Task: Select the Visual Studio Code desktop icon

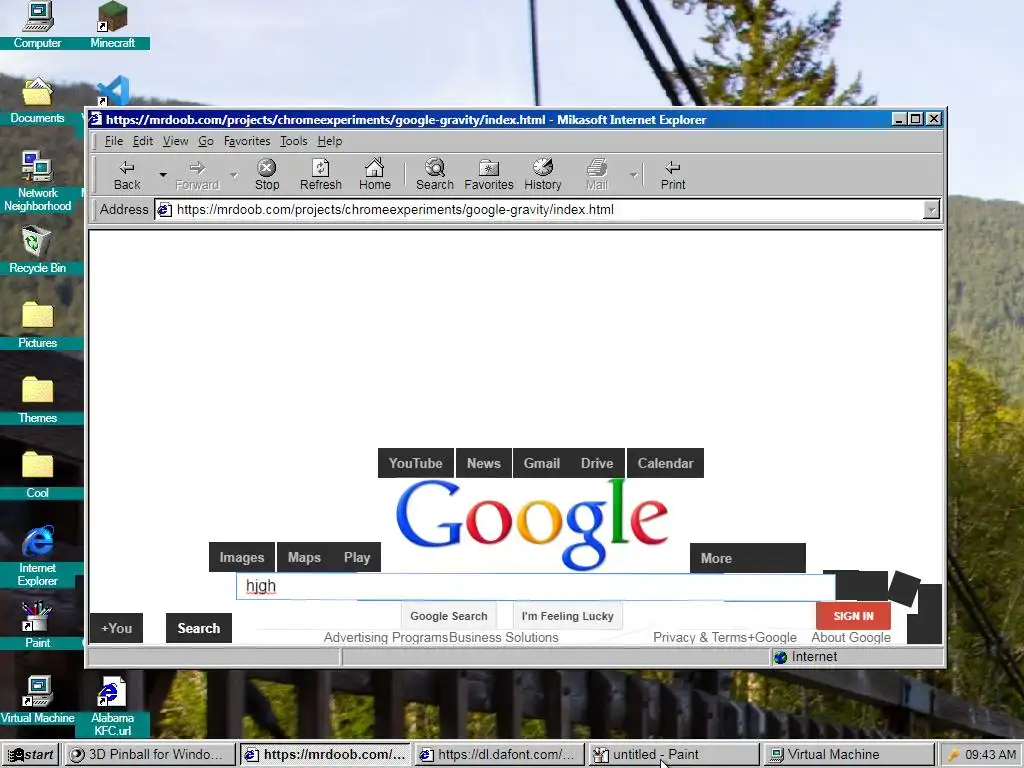Action: (114, 91)
